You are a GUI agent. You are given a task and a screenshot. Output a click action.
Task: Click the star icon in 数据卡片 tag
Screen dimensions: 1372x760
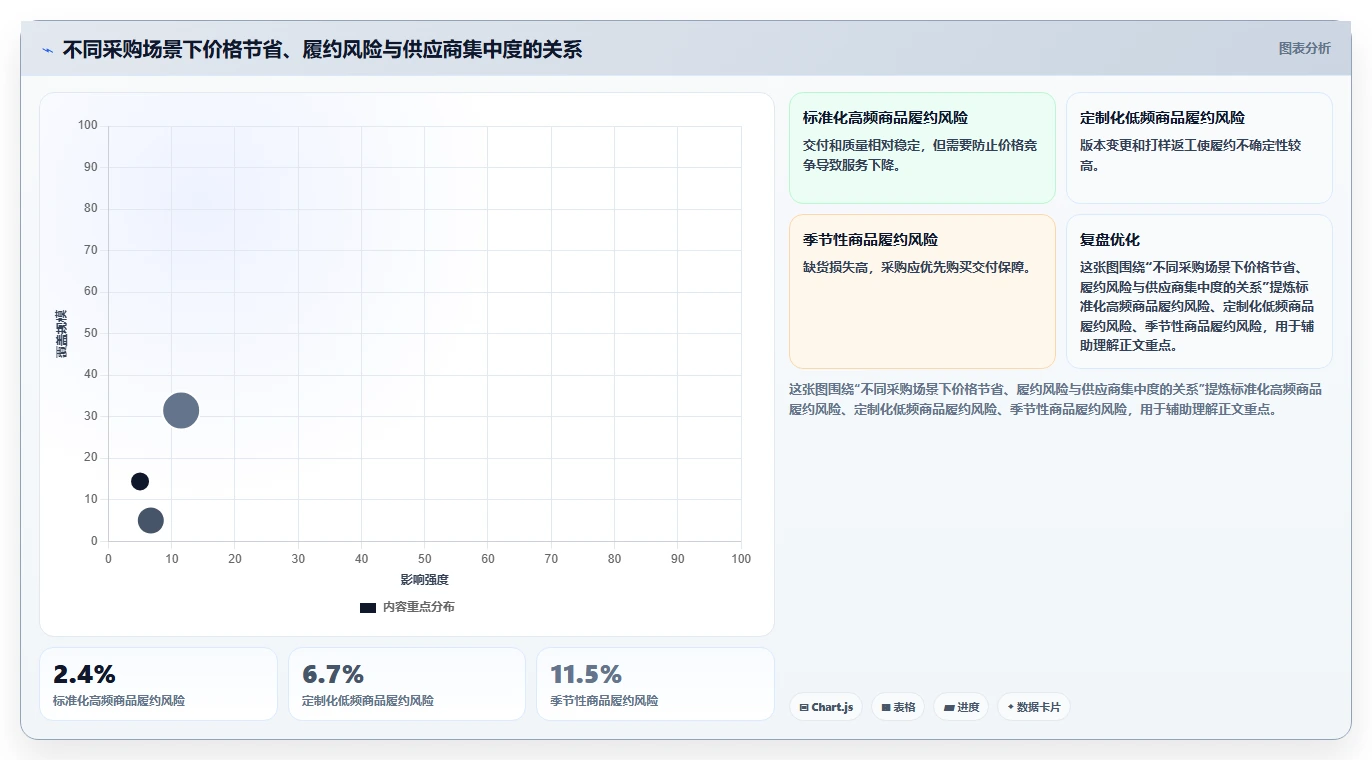click(x=1011, y=707)
